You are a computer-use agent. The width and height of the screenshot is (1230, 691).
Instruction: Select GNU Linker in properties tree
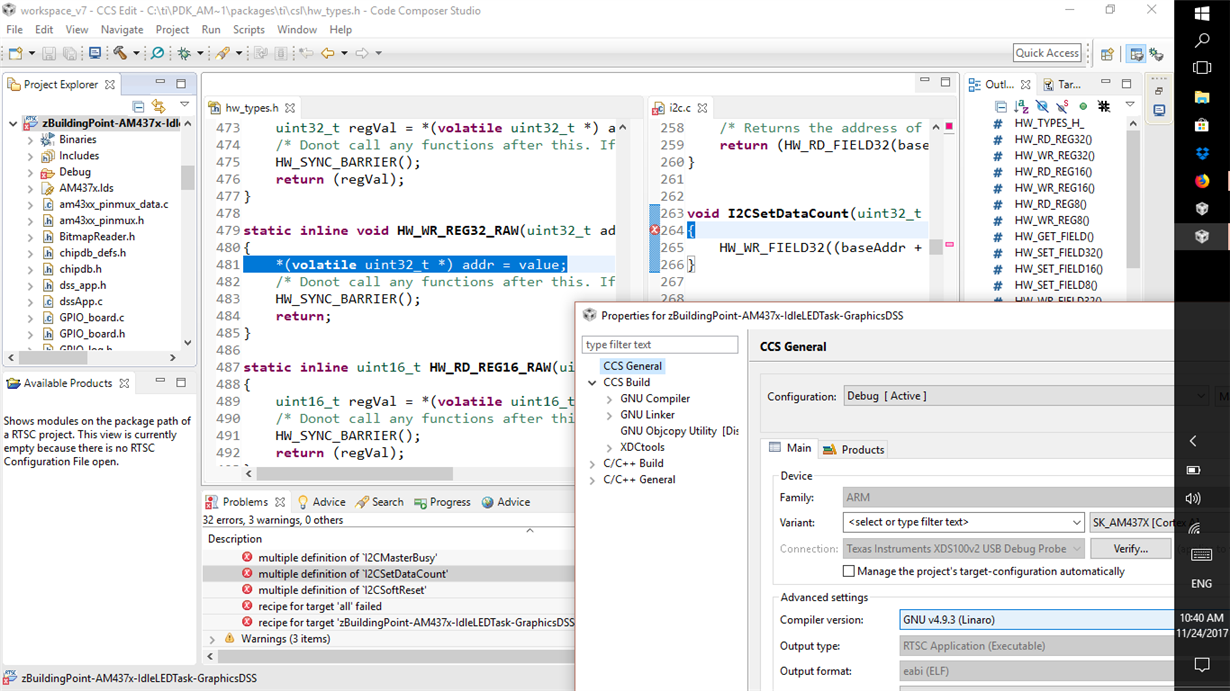pyautogui.click(x=647, y=415)
